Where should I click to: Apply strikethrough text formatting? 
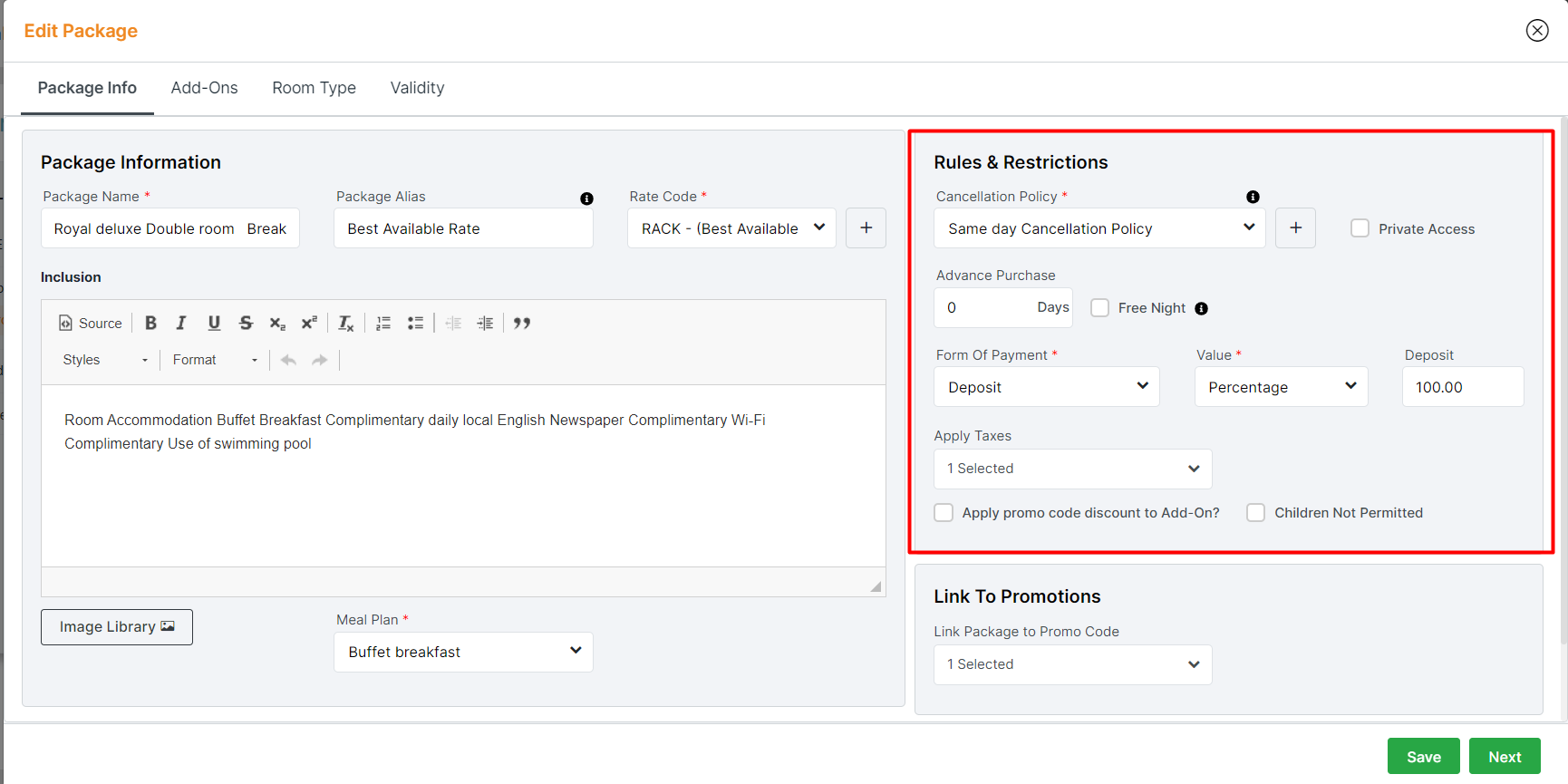246,323
